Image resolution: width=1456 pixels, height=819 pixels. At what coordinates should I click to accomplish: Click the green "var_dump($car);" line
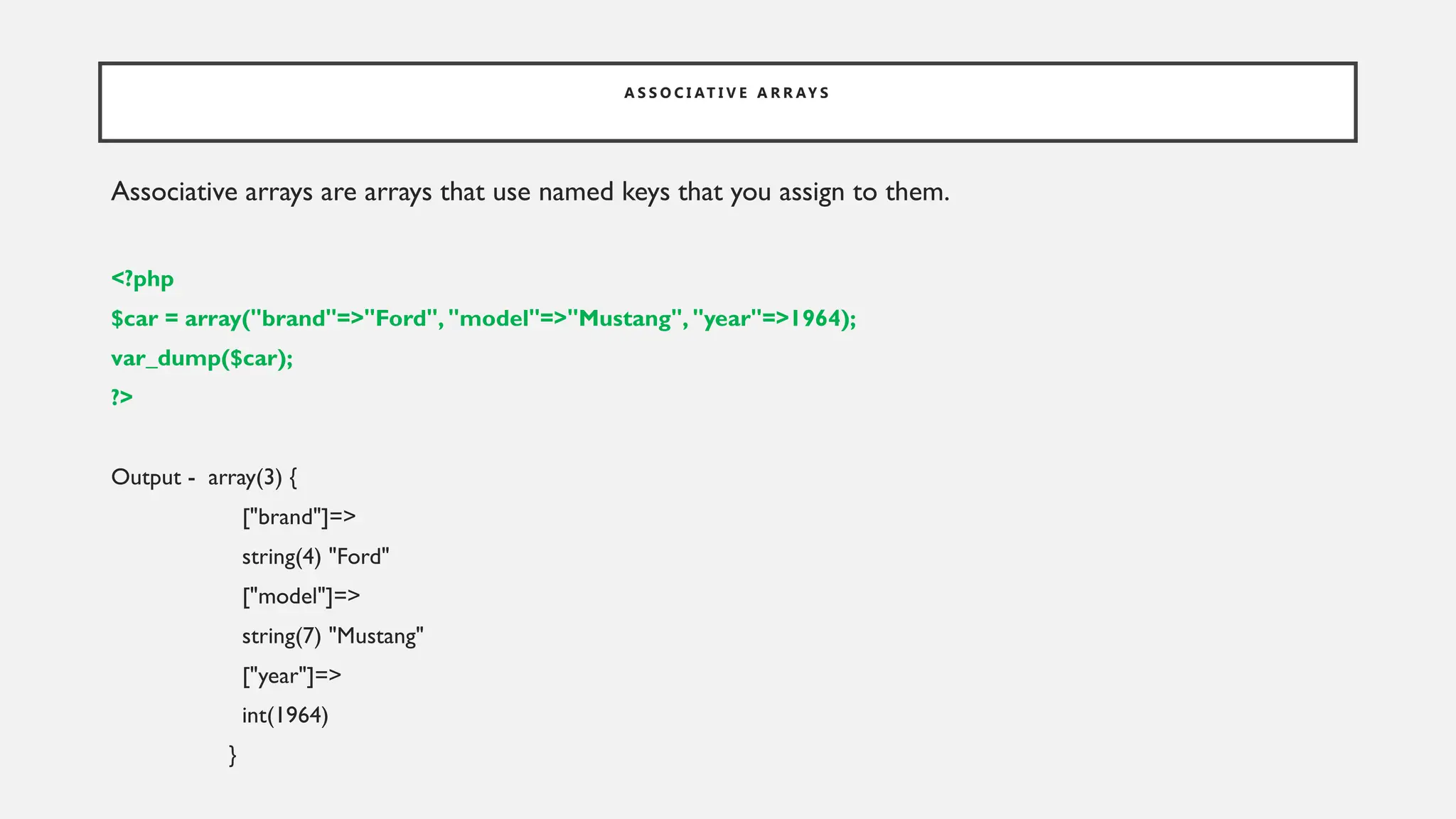click(x=202, y=358)
